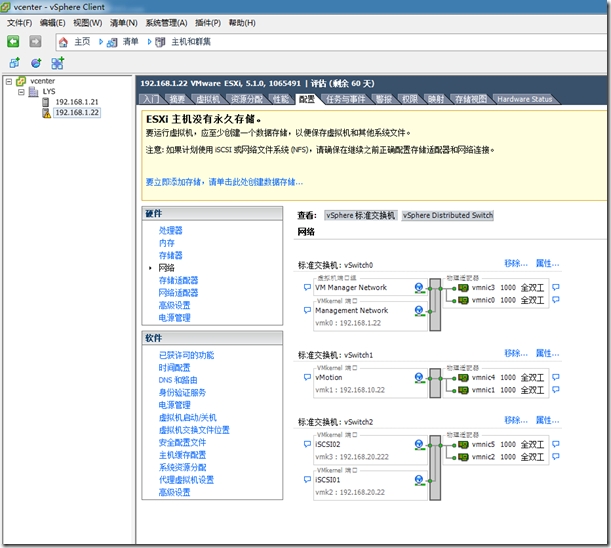The width and height of the screenshot is (611, 548).
Task: Click the green back navigation arrow
Action: point(13,41)
